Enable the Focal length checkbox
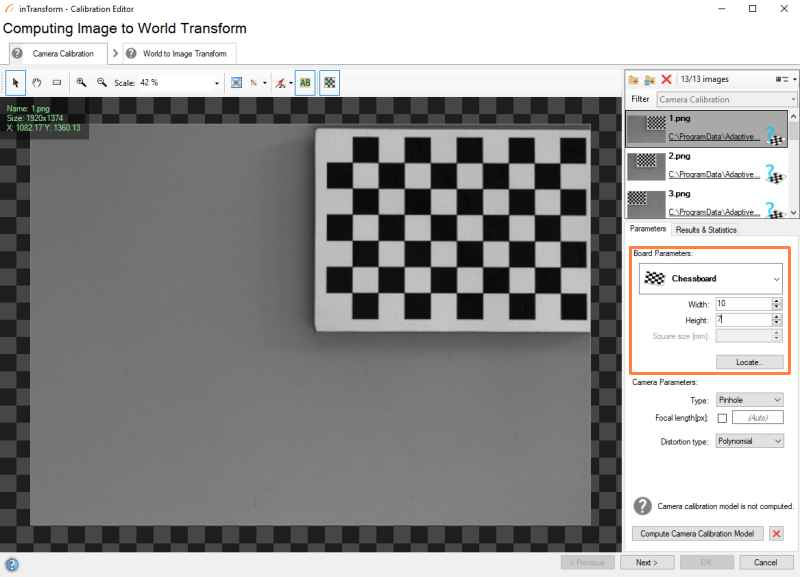This screenshot has height=577, width=800. pos(722,418)
